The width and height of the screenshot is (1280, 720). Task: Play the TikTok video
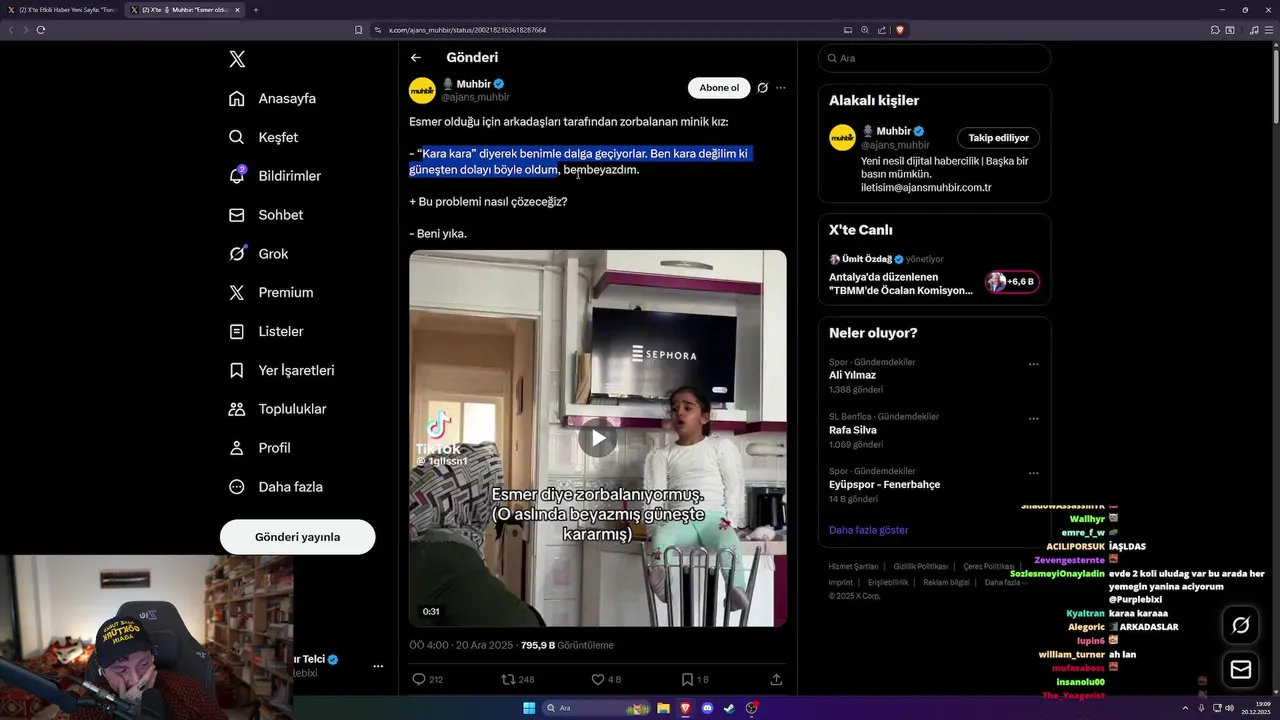pos(597,438)
